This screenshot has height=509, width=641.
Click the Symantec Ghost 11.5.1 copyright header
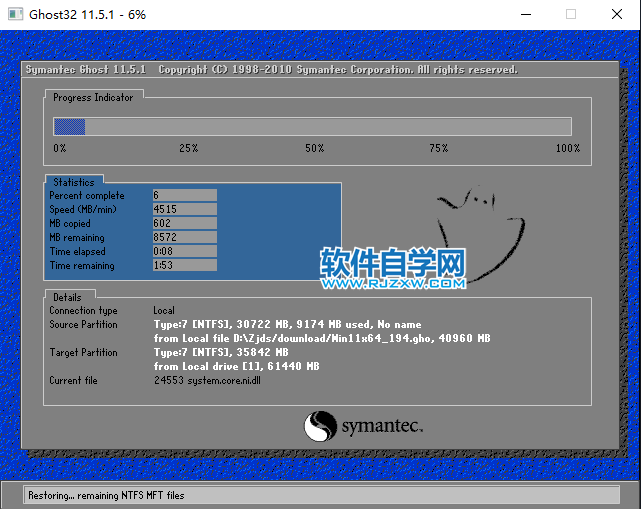pos(272,70)
